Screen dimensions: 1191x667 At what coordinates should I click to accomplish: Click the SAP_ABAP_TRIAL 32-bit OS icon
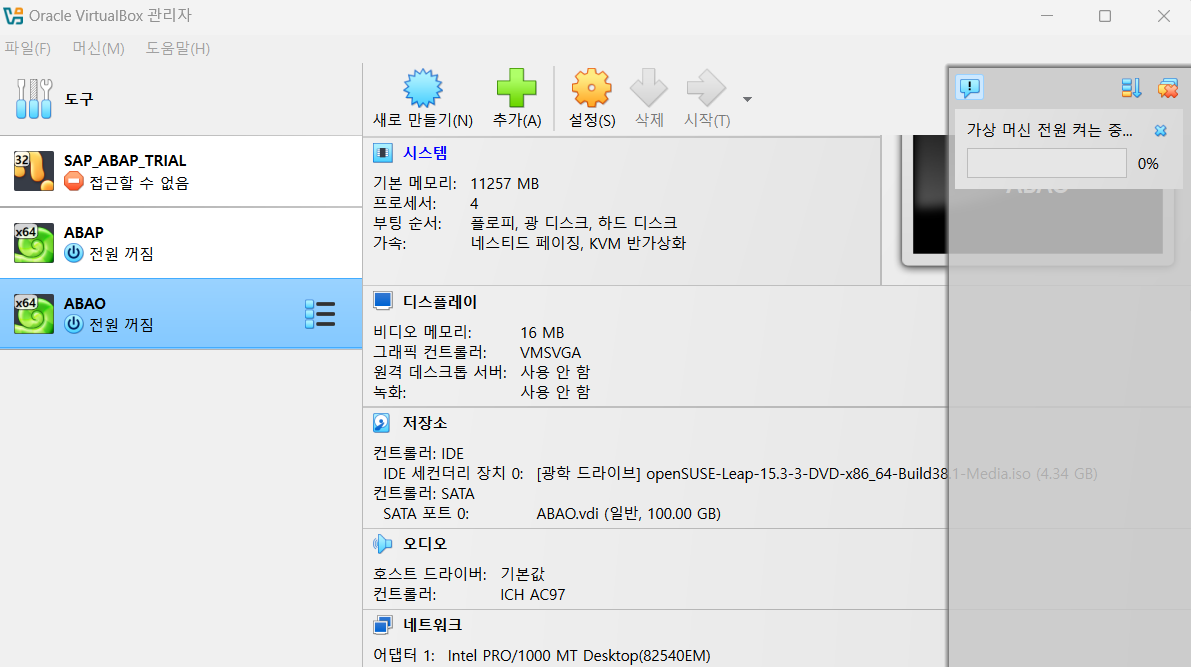click(33, 171)
